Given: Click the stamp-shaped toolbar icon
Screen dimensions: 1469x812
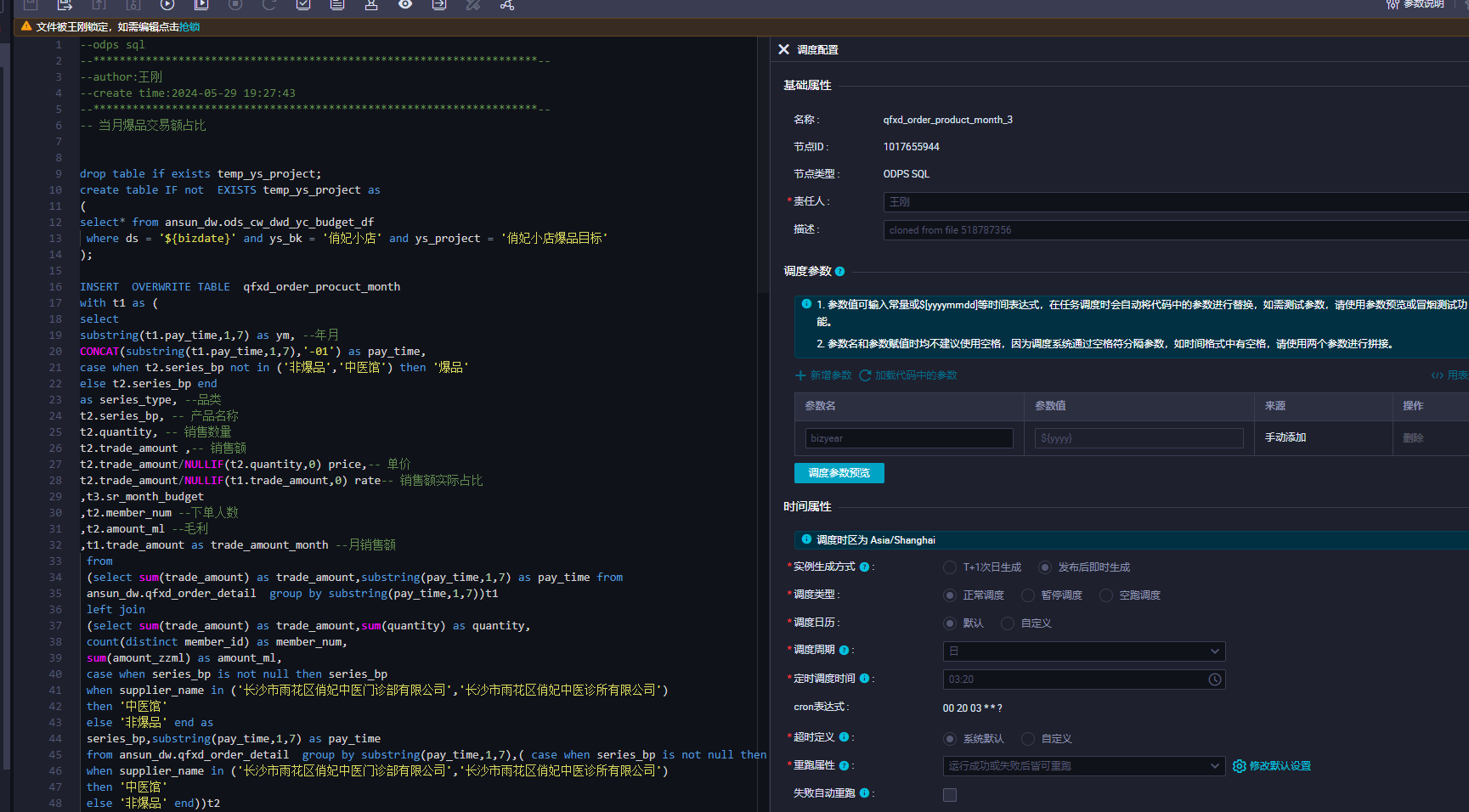Looking at the screenshot, I should (371, 4).
